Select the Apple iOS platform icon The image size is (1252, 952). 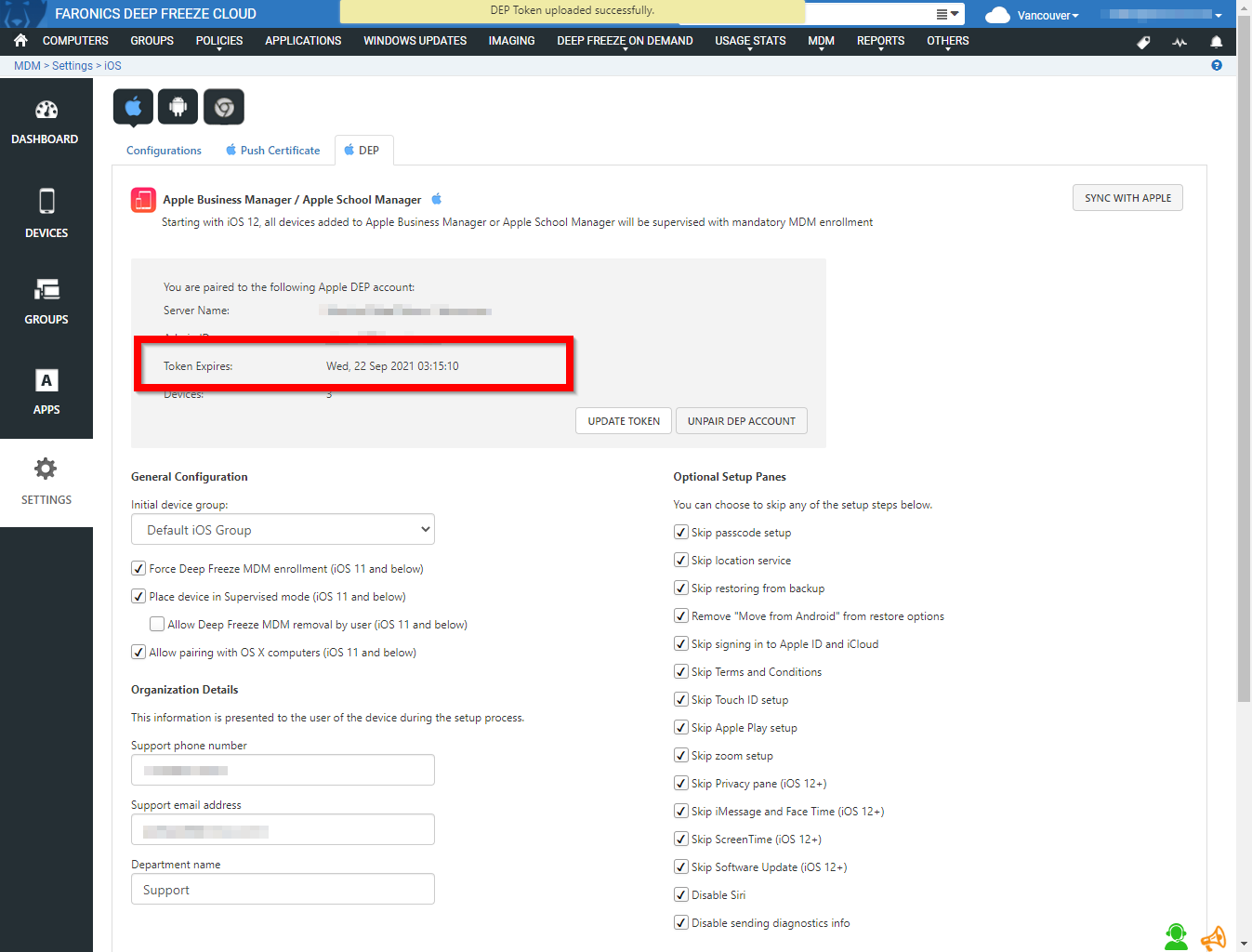[133, 107]
